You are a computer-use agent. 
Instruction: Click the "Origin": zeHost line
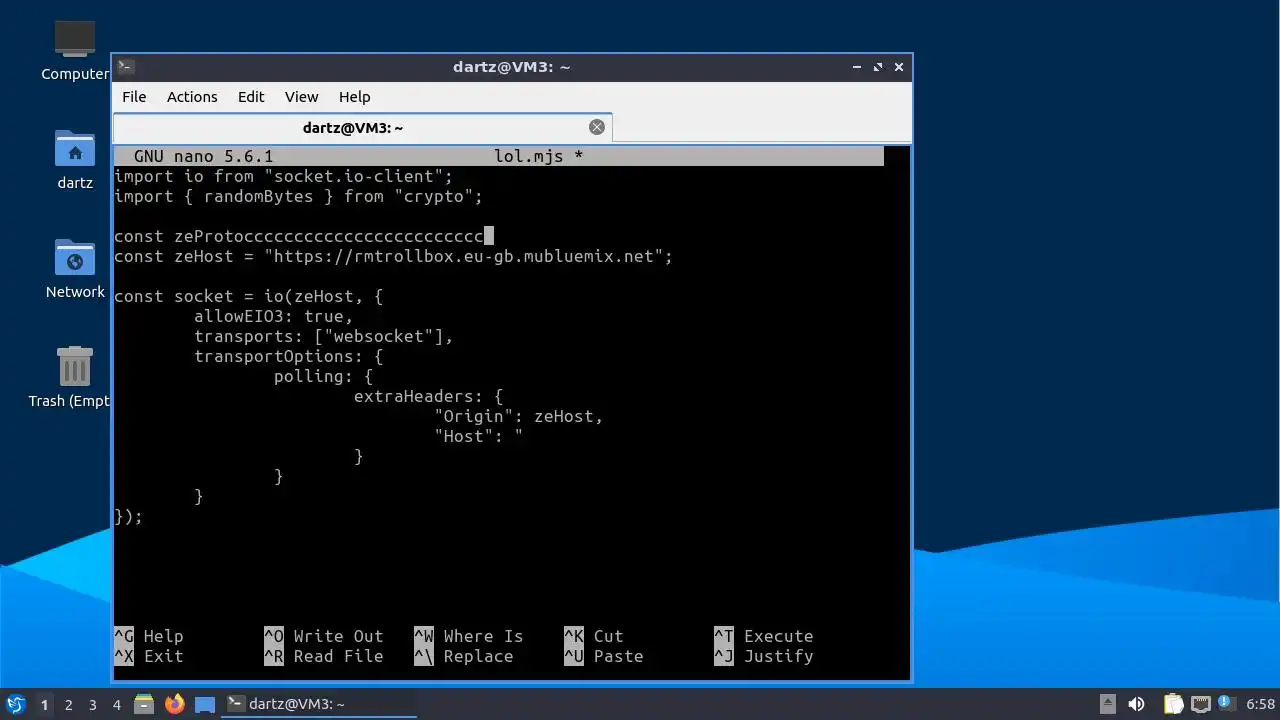(x=518, y=416)
